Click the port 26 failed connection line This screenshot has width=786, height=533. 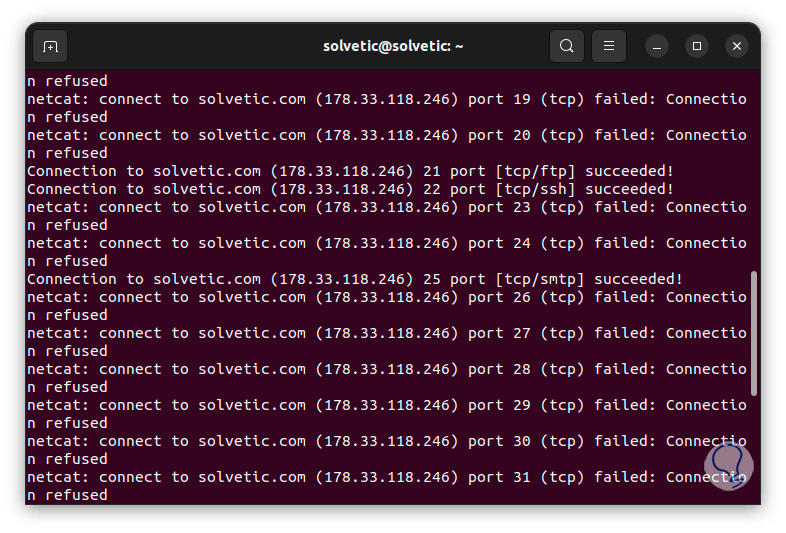click(x=386, y=297)
